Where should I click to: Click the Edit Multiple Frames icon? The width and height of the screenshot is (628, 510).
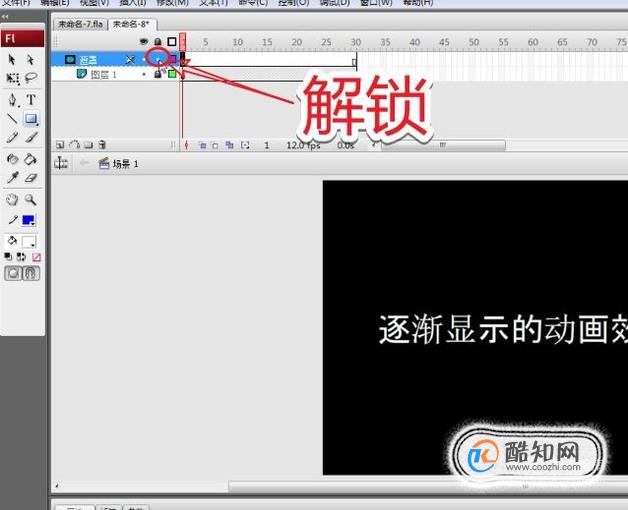pos(229,145)
